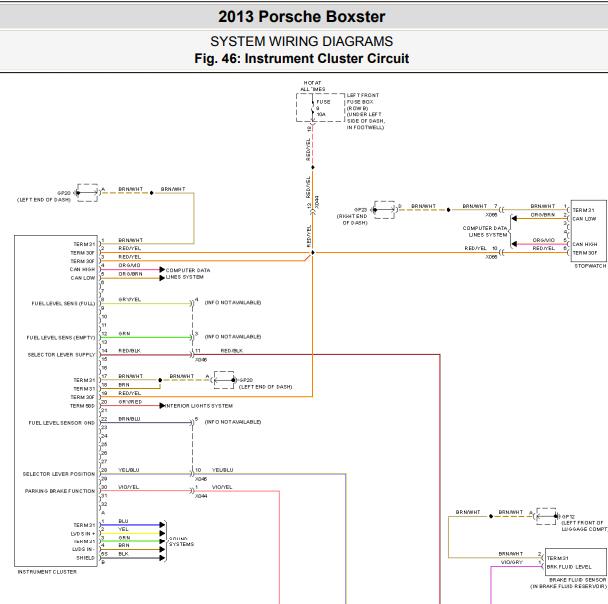Select "COMPUTER DATA LINES SYSTEM" next to stopwatch
The image size is (608, 604).
click(x=485, y=231)
